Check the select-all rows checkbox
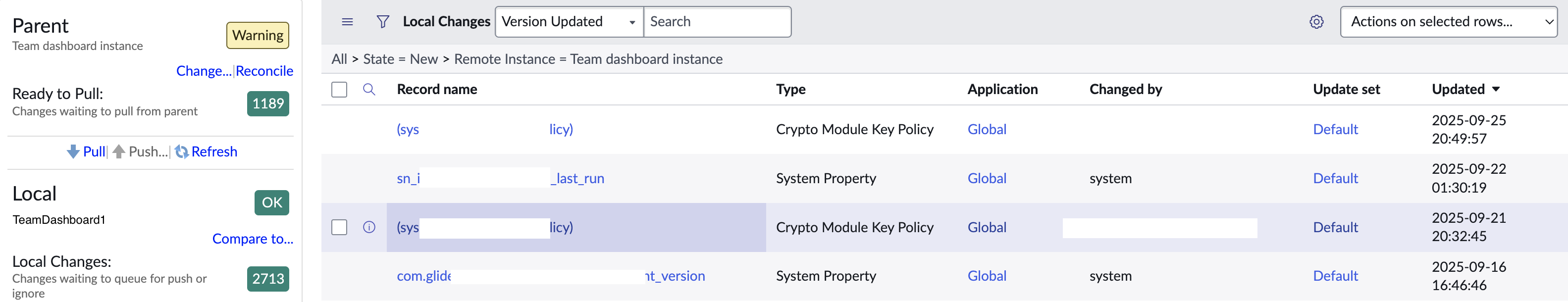Screen dimensions: 1568x302 339,90
